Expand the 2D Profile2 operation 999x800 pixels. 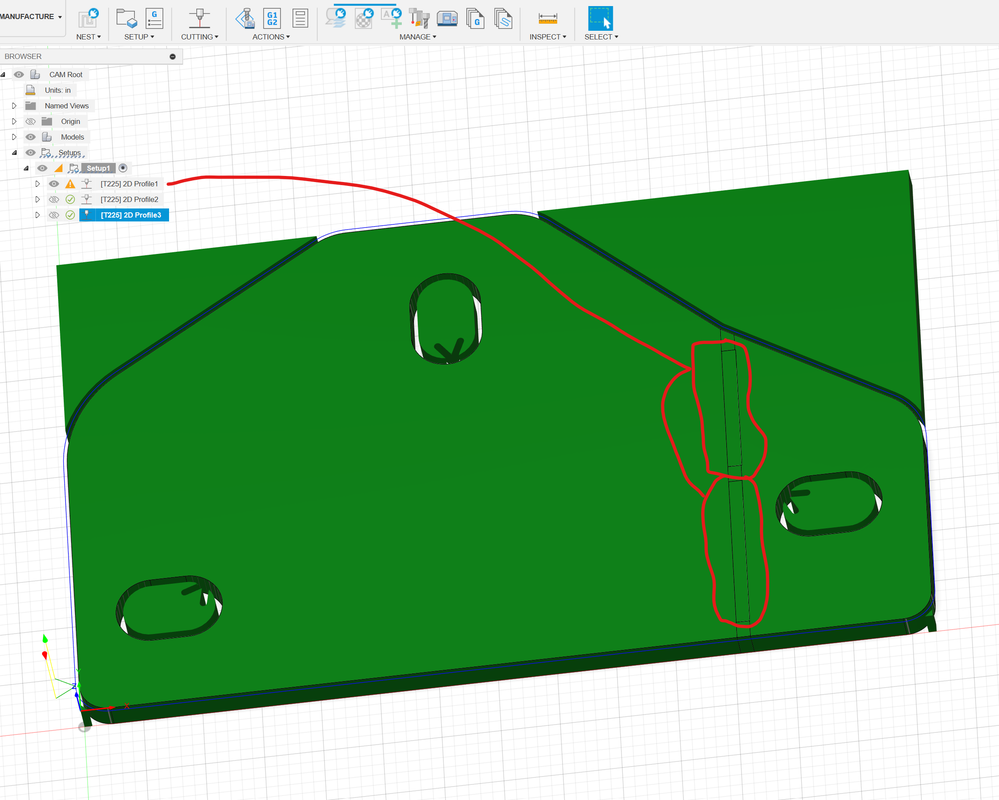tap(38, 199)
